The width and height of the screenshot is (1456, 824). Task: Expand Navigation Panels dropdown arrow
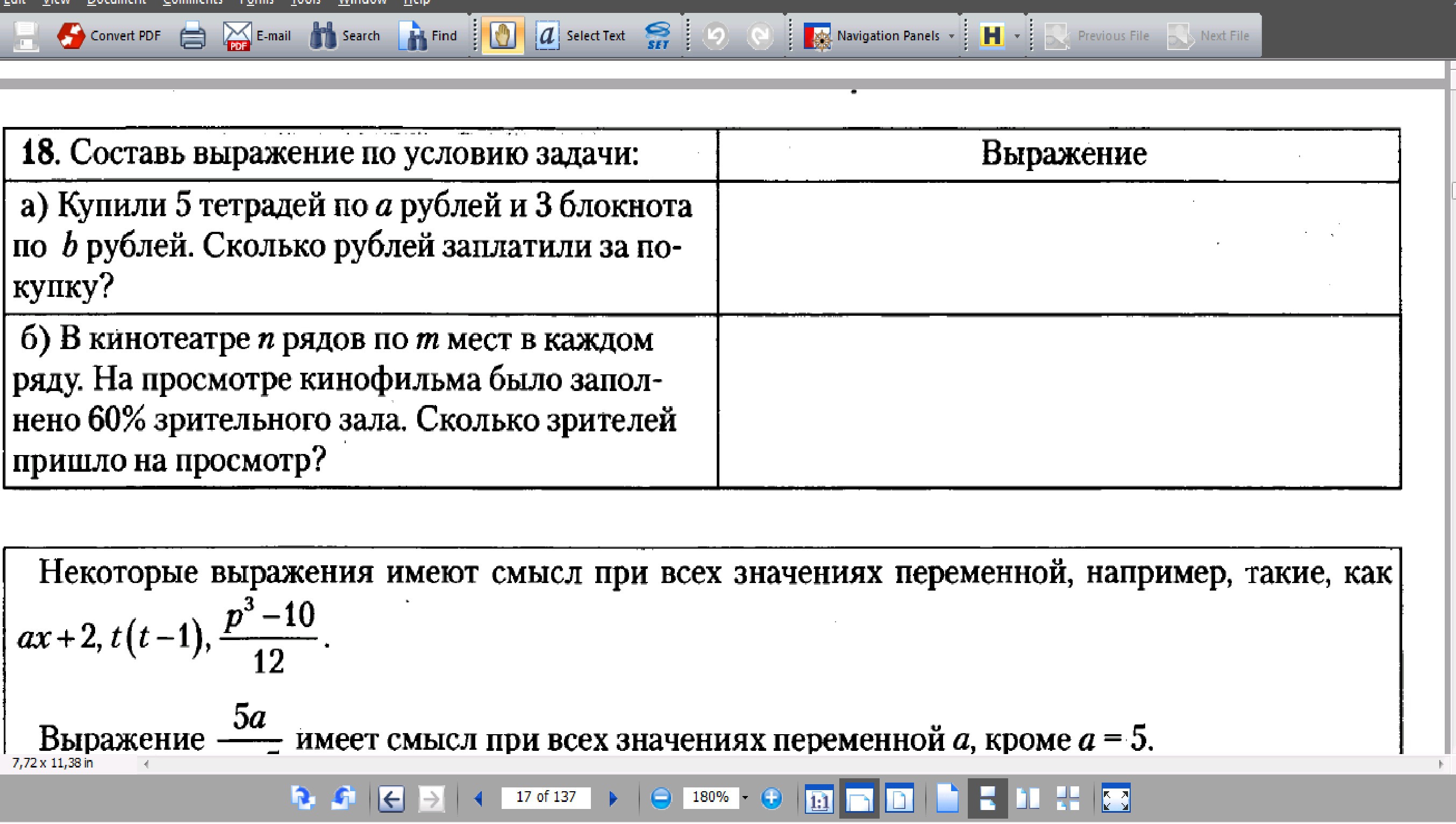coord(952,36)
